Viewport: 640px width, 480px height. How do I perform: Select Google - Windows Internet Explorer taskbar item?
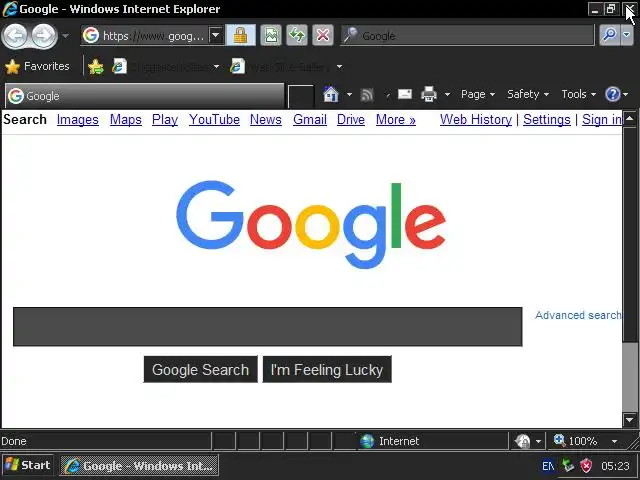[140, 465]
